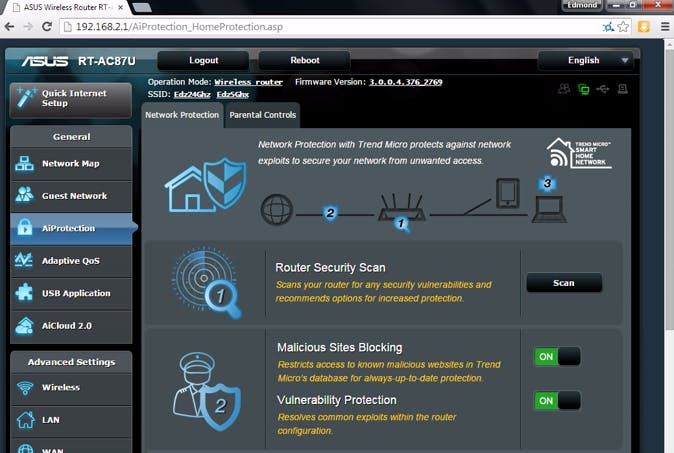Viewport: 674px width, 453px height.
Task: Click the Malicious Sites Blocking heading
Action: (340, 348)
